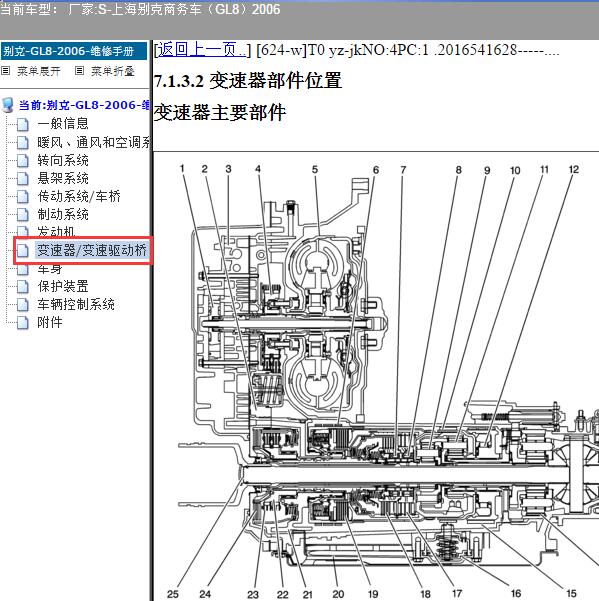Click the 别克-GL8-2006-维修手册 header tab

pos(74,51)
